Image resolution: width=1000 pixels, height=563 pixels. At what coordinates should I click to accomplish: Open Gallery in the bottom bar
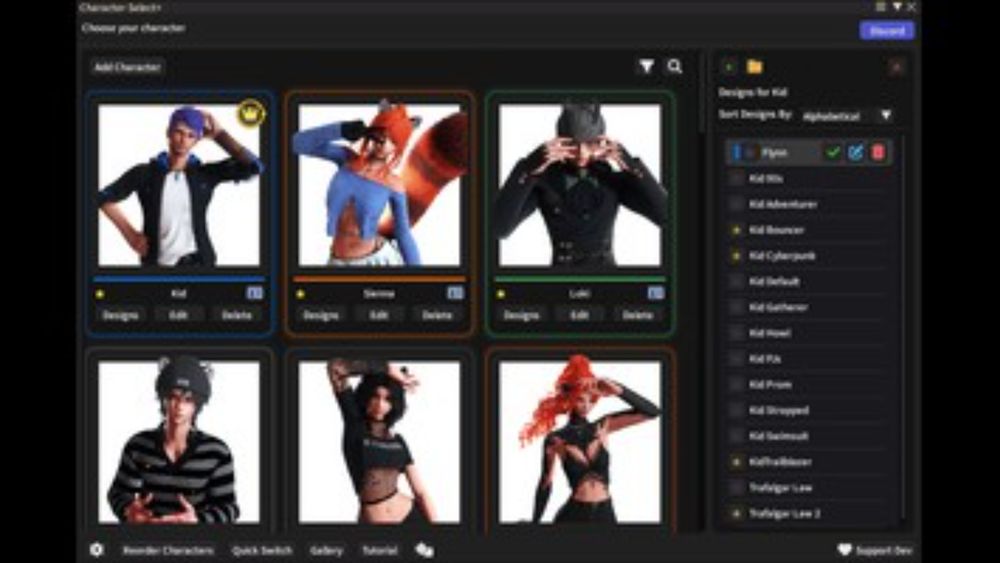(326, 550)
